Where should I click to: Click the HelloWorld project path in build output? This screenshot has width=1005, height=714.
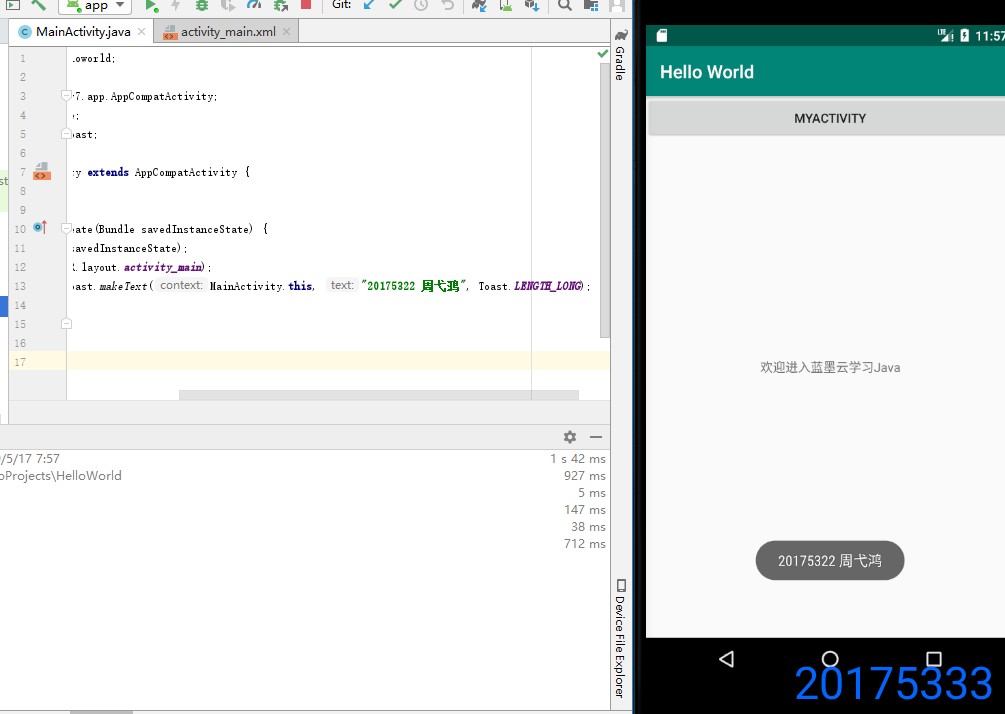coord(61,476)
